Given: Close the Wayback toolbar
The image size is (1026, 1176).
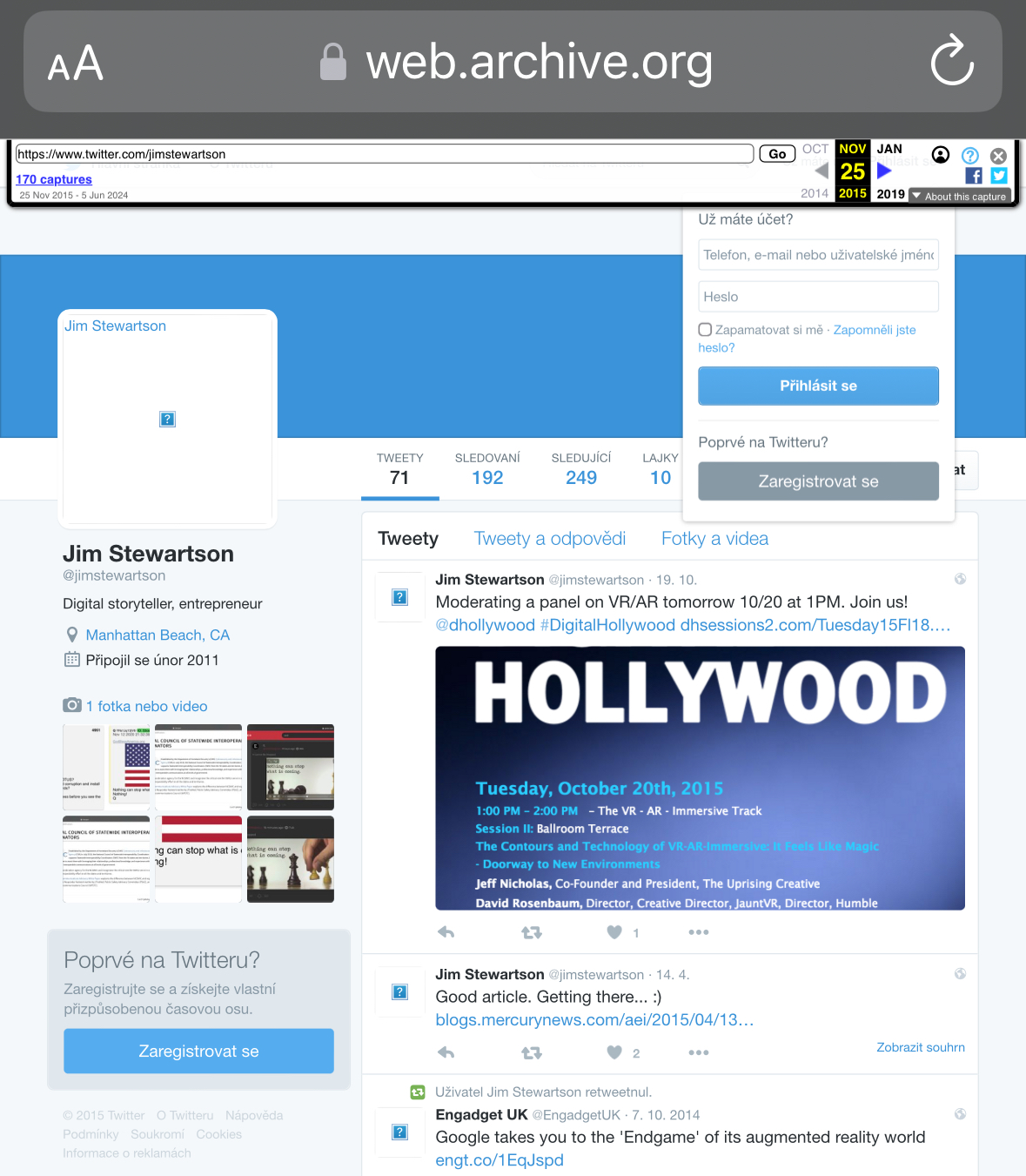Looking at the screenshot, I should click(x=999, y=156).
